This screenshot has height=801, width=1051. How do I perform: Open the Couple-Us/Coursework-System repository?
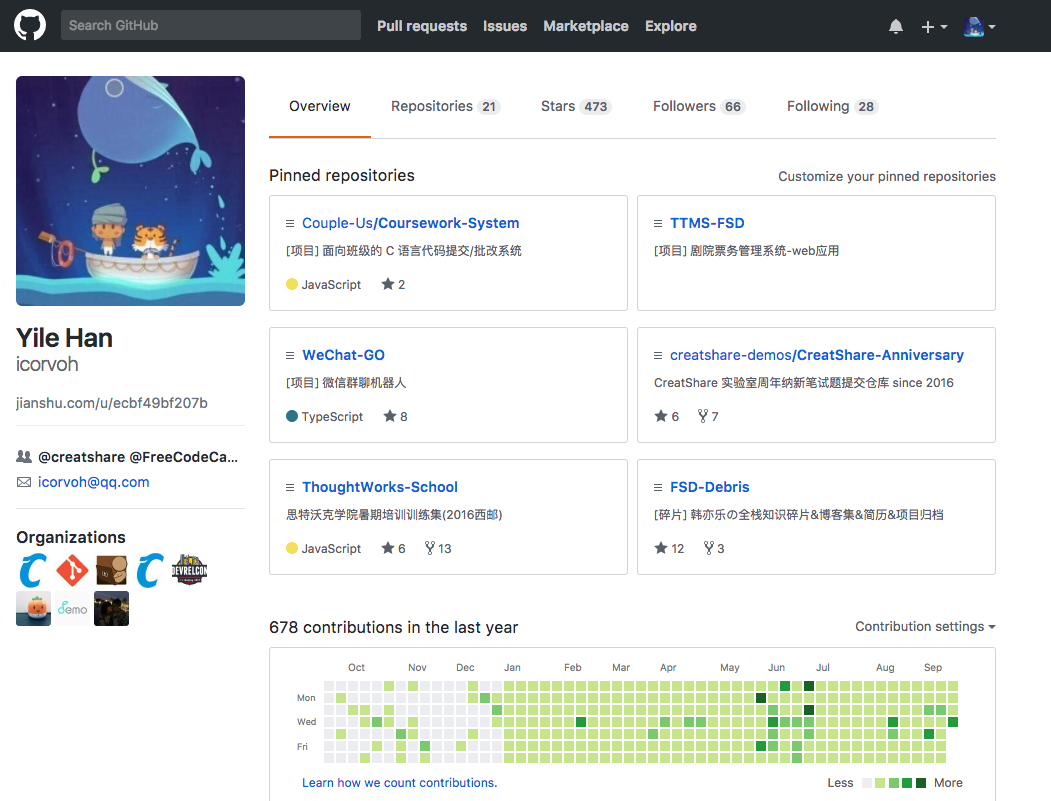(410, 223)
